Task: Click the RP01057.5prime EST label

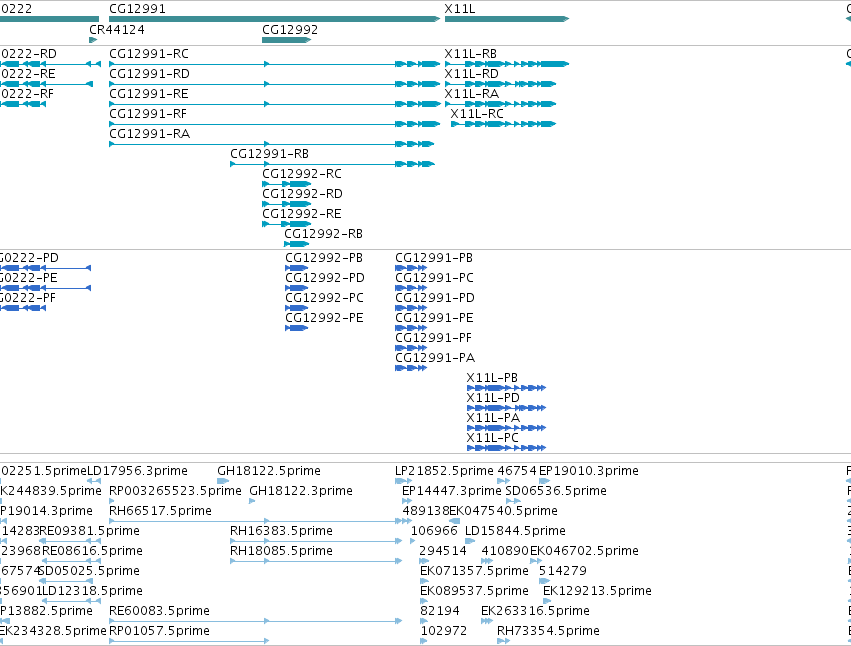Action: [x=159, y=631]
